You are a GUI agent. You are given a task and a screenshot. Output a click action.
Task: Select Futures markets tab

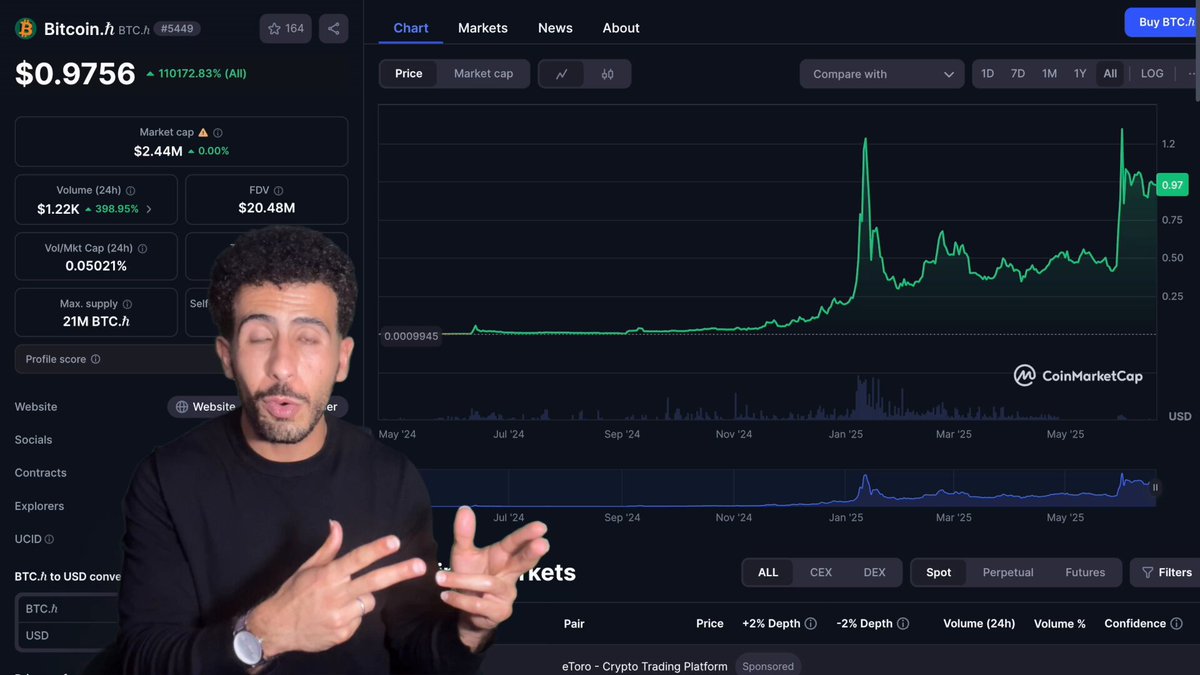tap(1085, 573)
